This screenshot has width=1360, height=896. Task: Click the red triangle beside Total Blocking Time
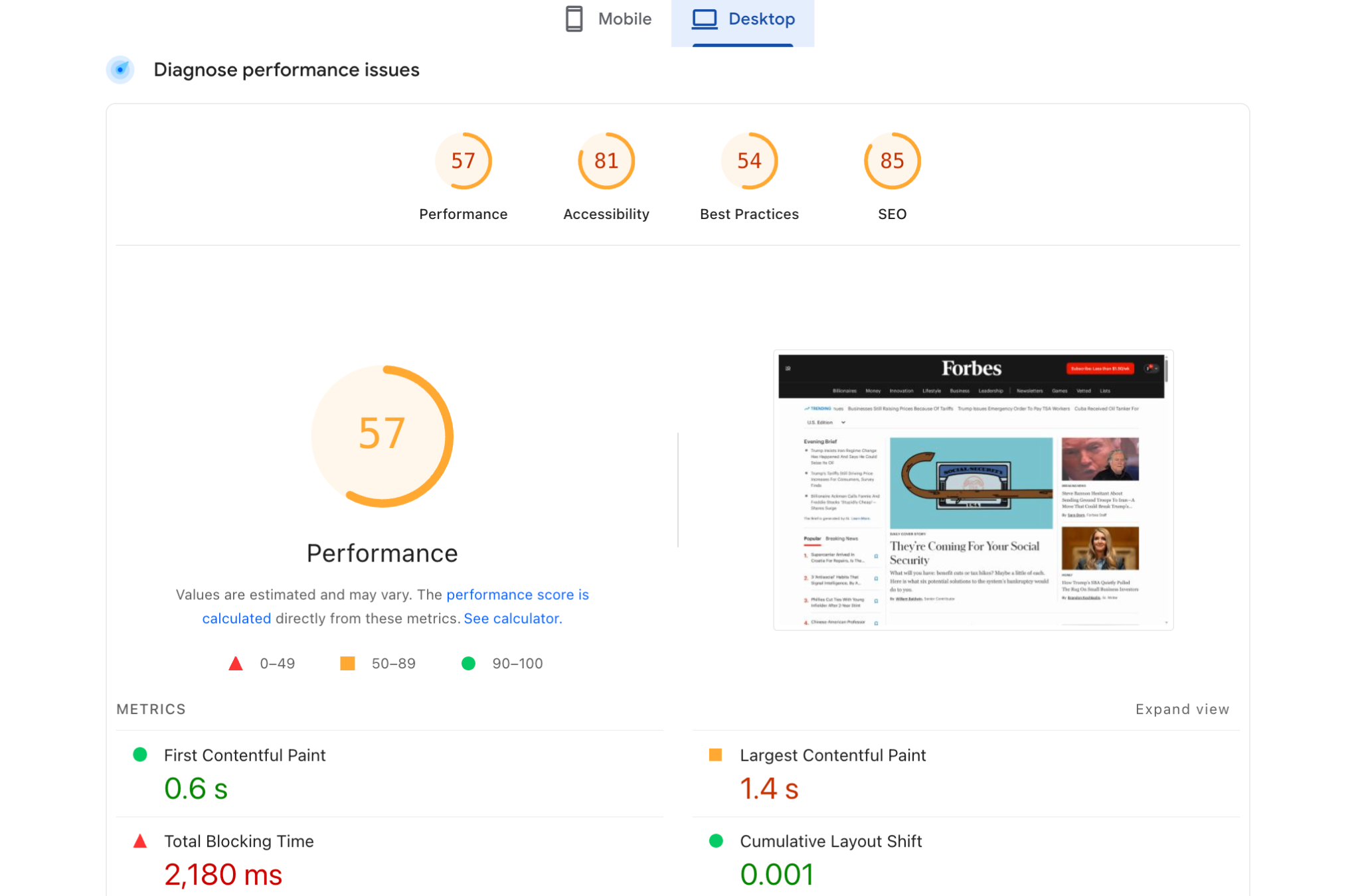coord(140,841)
